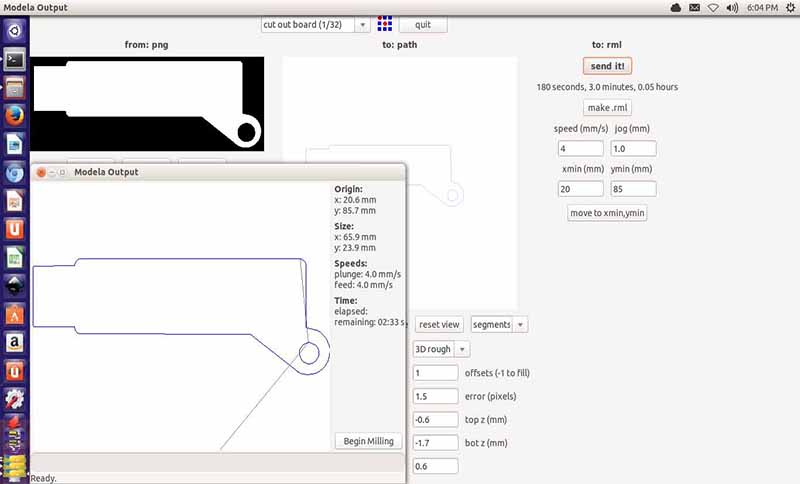Click the send it! button
This screenshot has width=800, height=484.
tap(607, 66)
